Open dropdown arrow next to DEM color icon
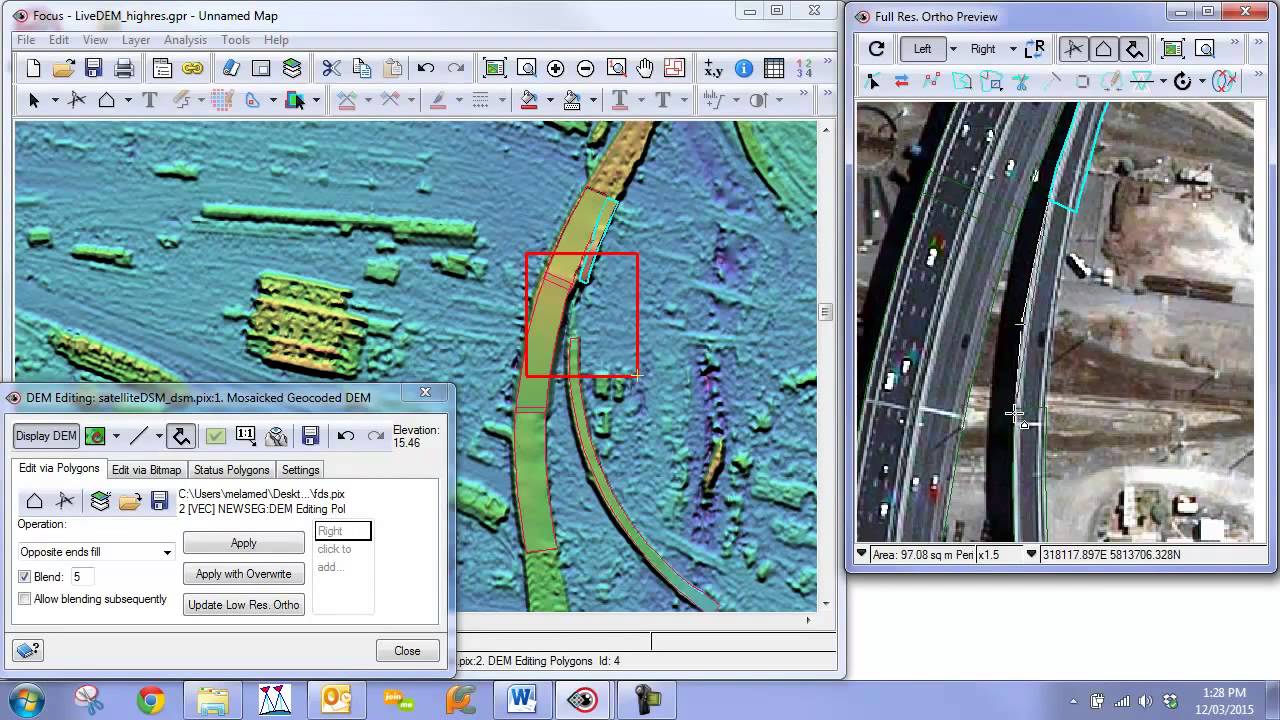The image size is (1280, 720). [x=116, y=435]
